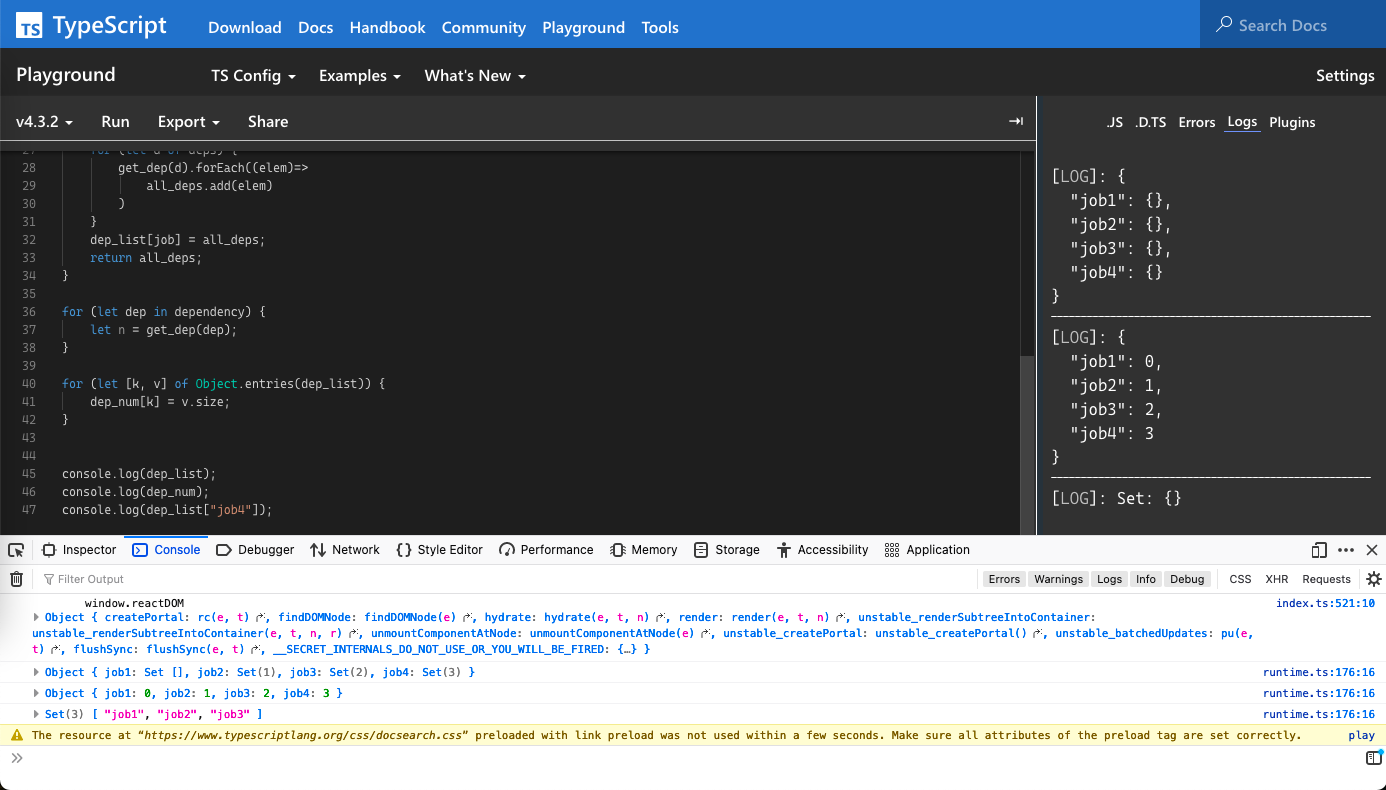The image size is (1386, 790).
Task: Open index.ts:521:10 source link
Action: [x=1325, y=603]
